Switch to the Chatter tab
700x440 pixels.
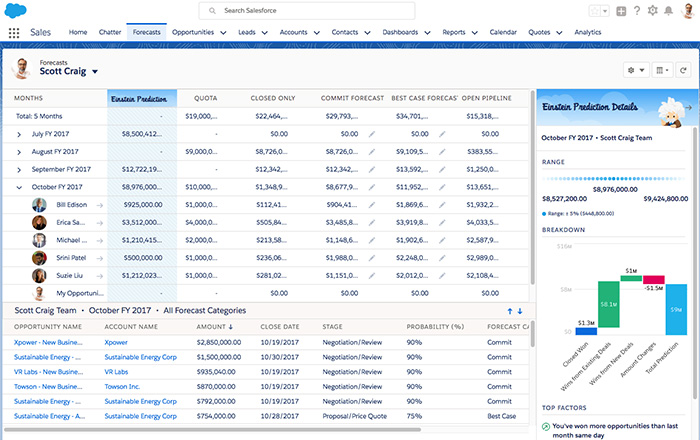point(110,32)
